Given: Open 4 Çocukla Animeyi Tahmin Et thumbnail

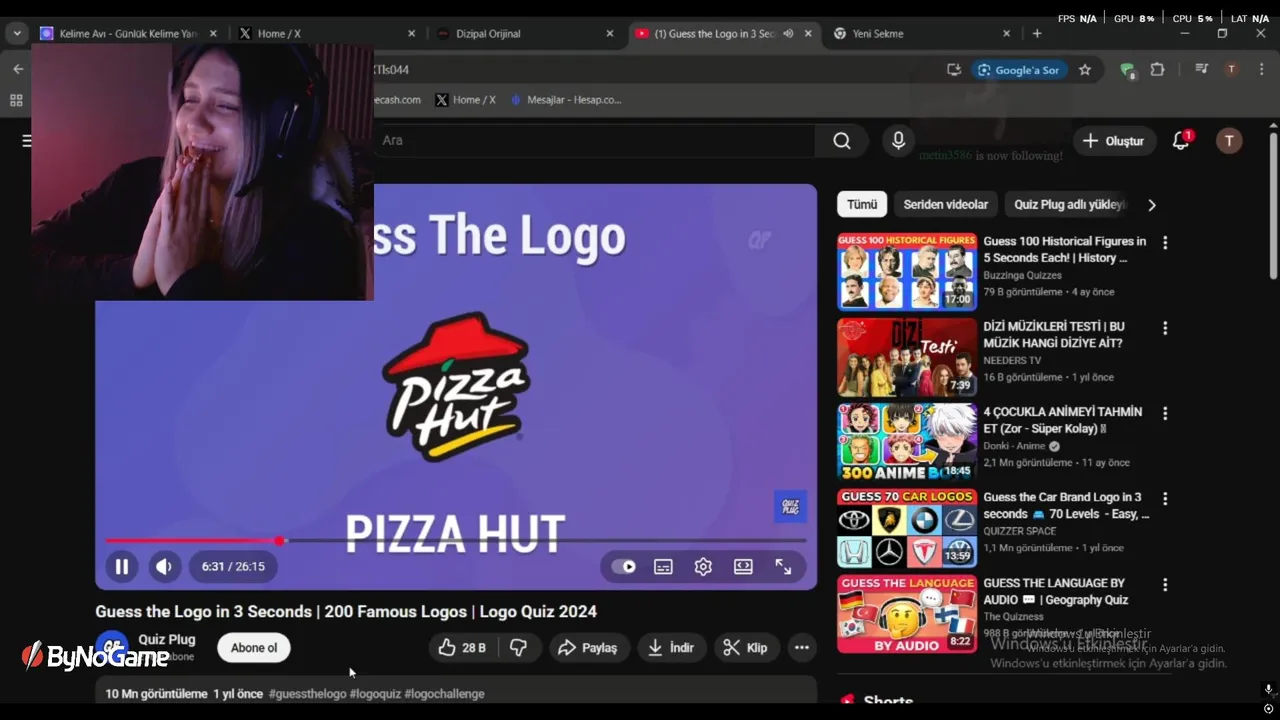Looking at the screenshot, I should 907,442.
